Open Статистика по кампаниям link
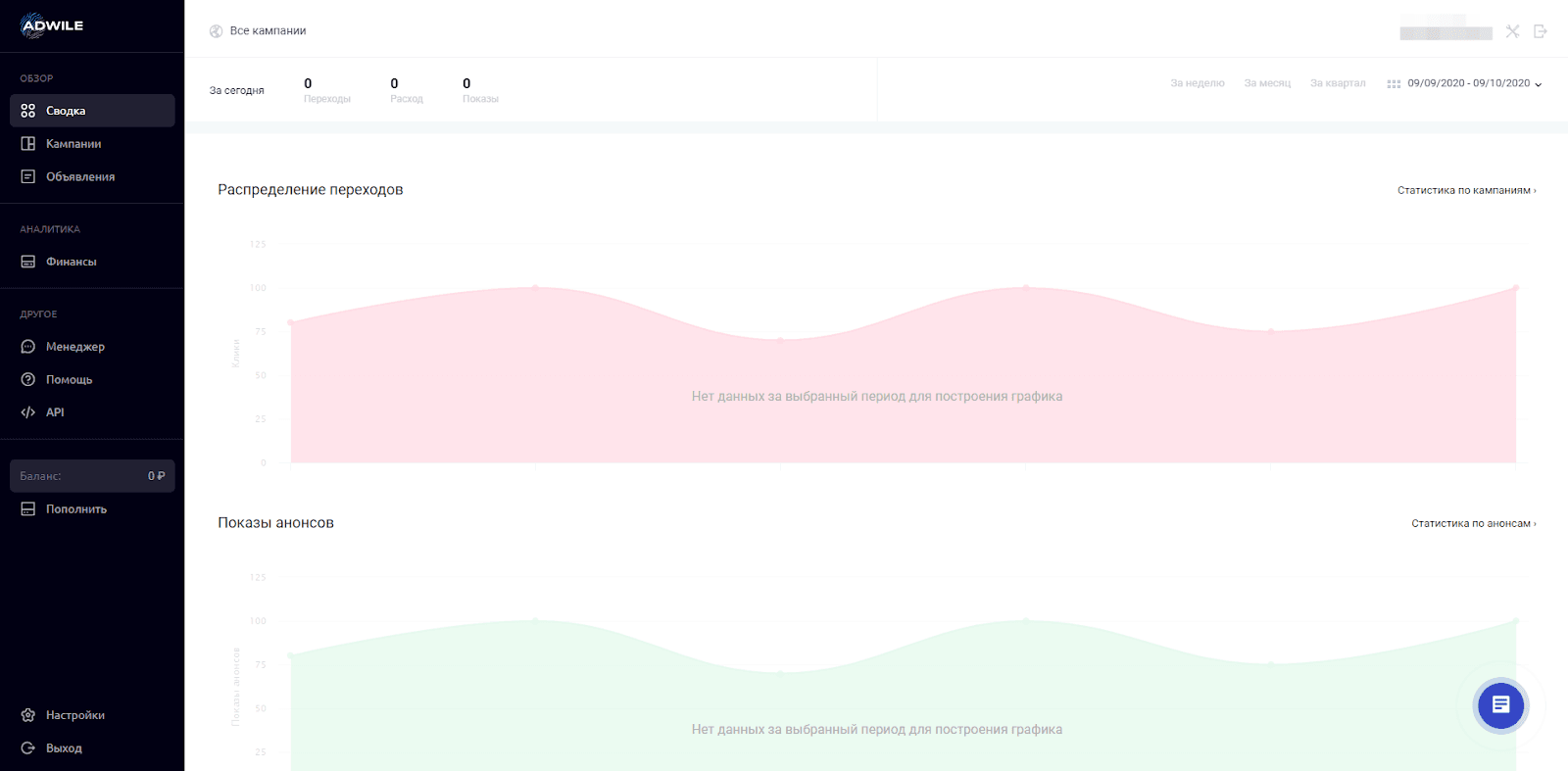The width and height of the screenshot is (1568, 771). point(1466,190)
